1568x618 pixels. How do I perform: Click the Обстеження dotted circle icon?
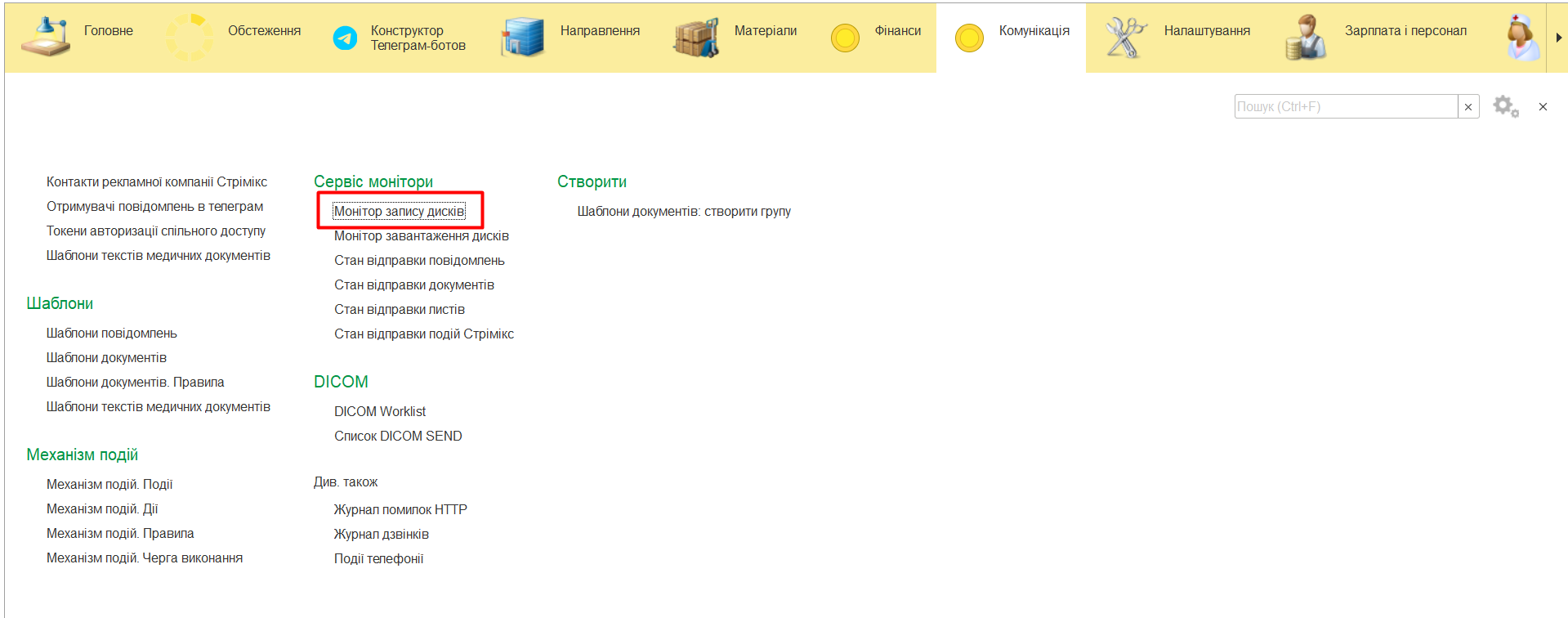pos(189,38)
